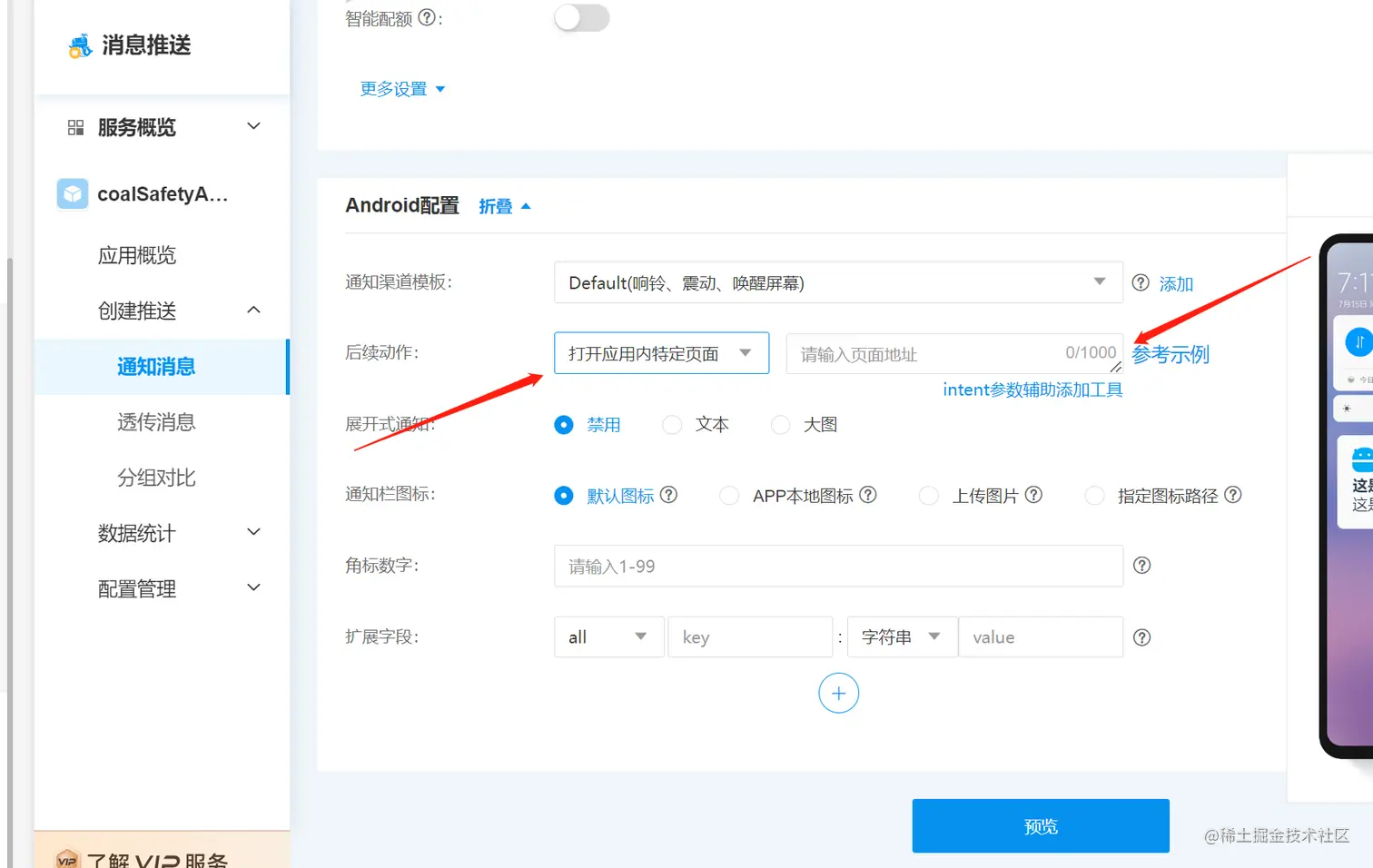Screen dimensions: 1373x868
Task: Select 通知消息 menu item
Action: 162,367
